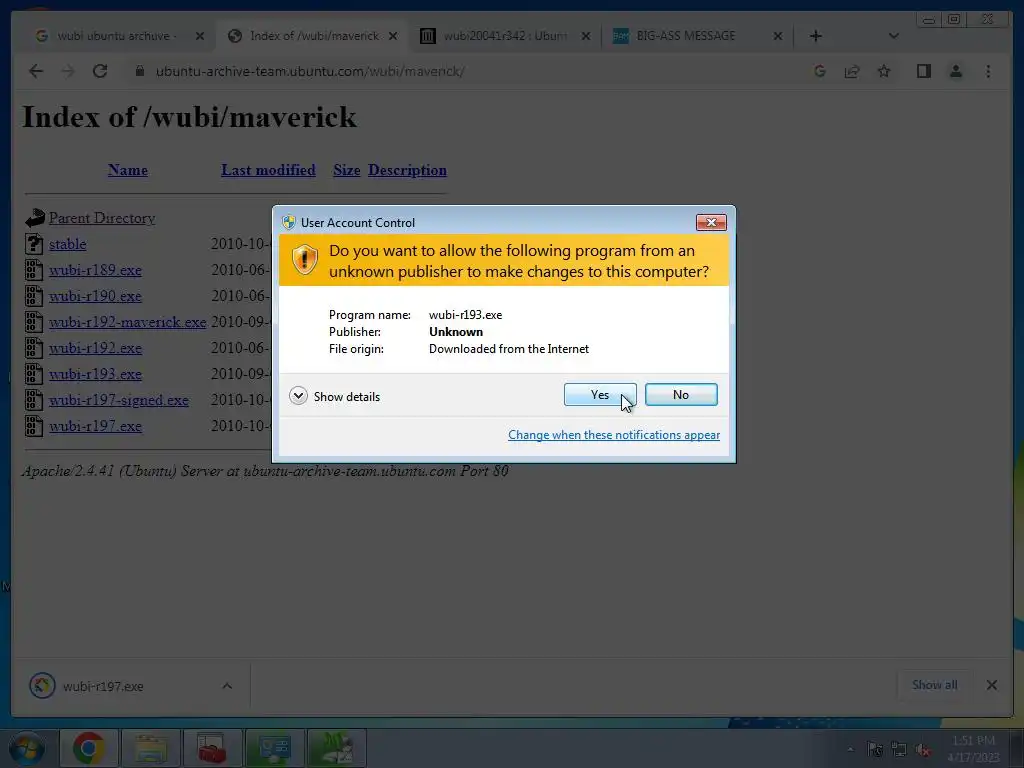Open a new Chrome tab

pos(815,36)
